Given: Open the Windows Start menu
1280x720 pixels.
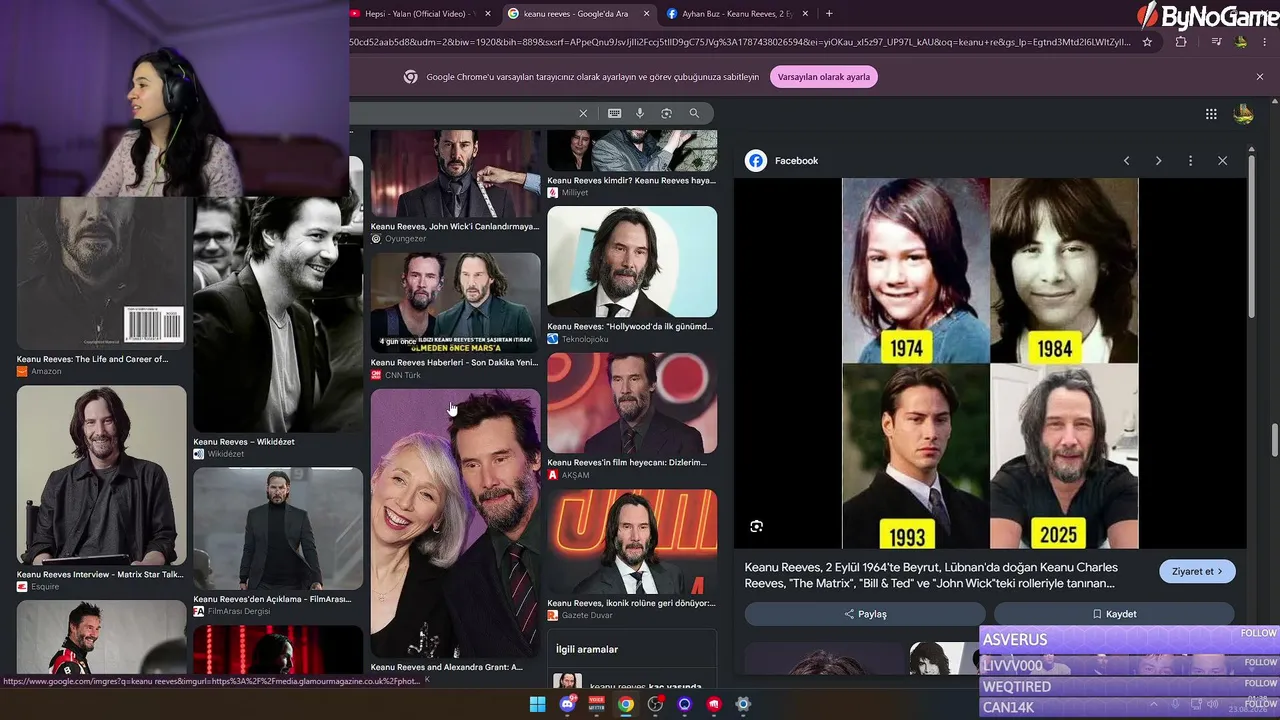Looking at the screenshot, I should 537,704.
